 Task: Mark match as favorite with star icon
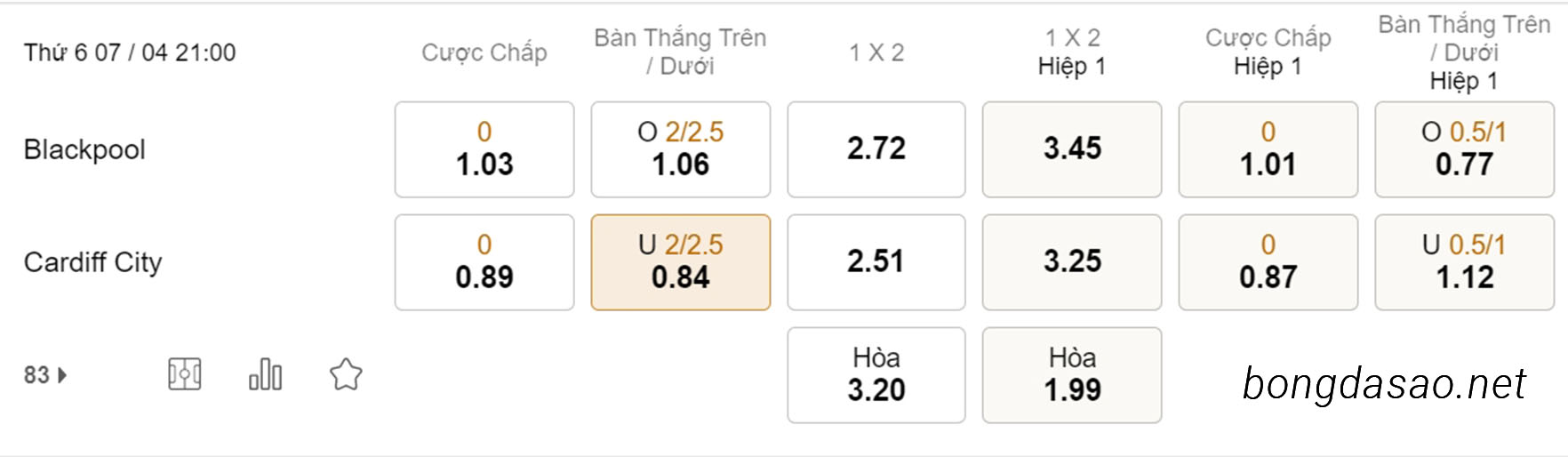click(346, 374)
